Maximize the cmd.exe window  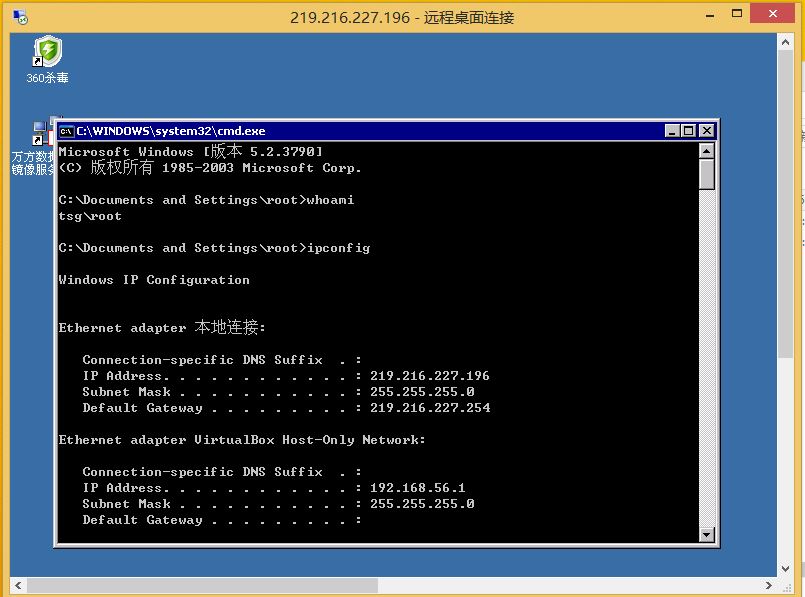pos(688,131)
